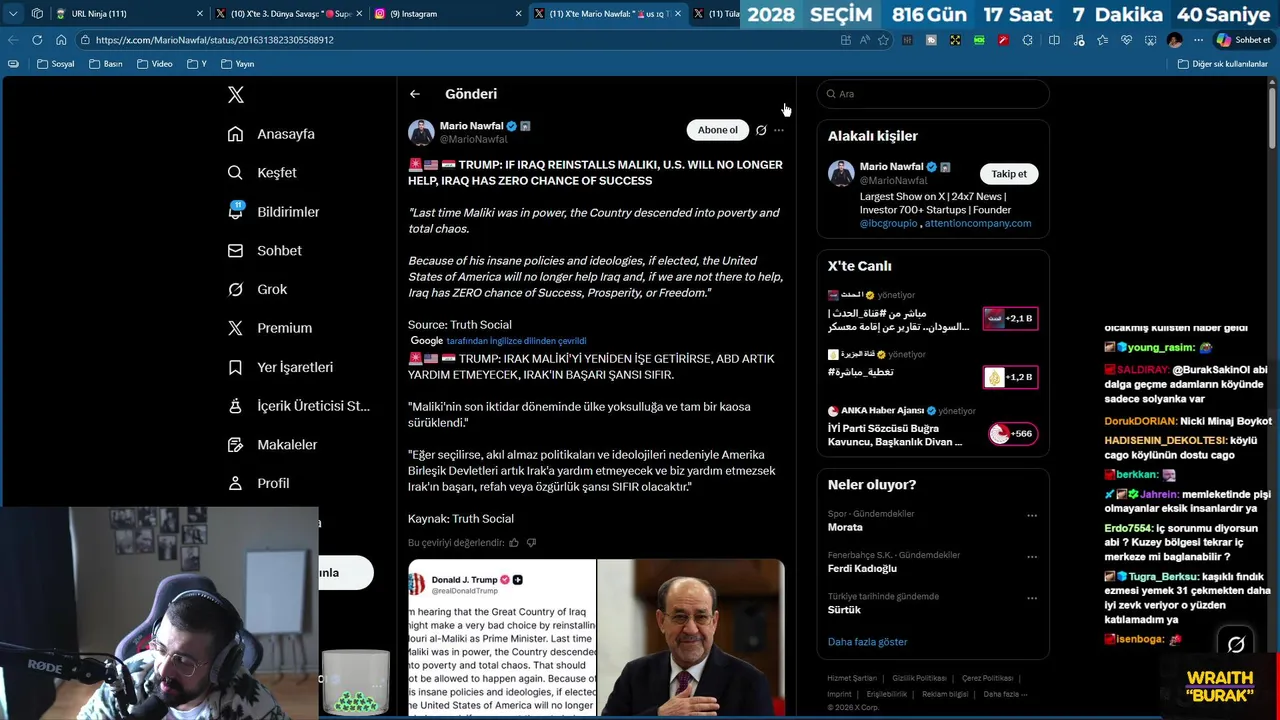Screen dimensions: 1280x720
Task: Open browser settings and more menu
Action: coord(1197,40)
